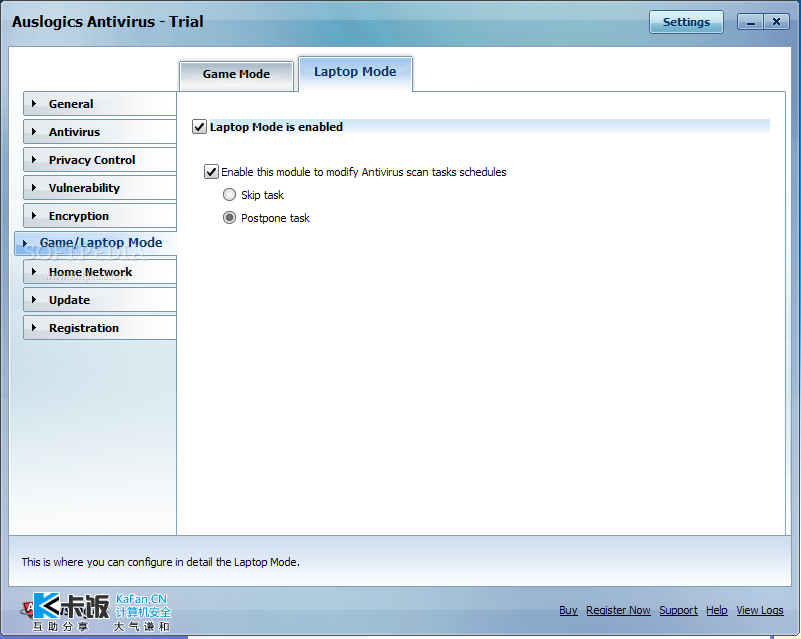Open the General settings section
This screenshot has height=639, width=801.
tap(100, 104)
